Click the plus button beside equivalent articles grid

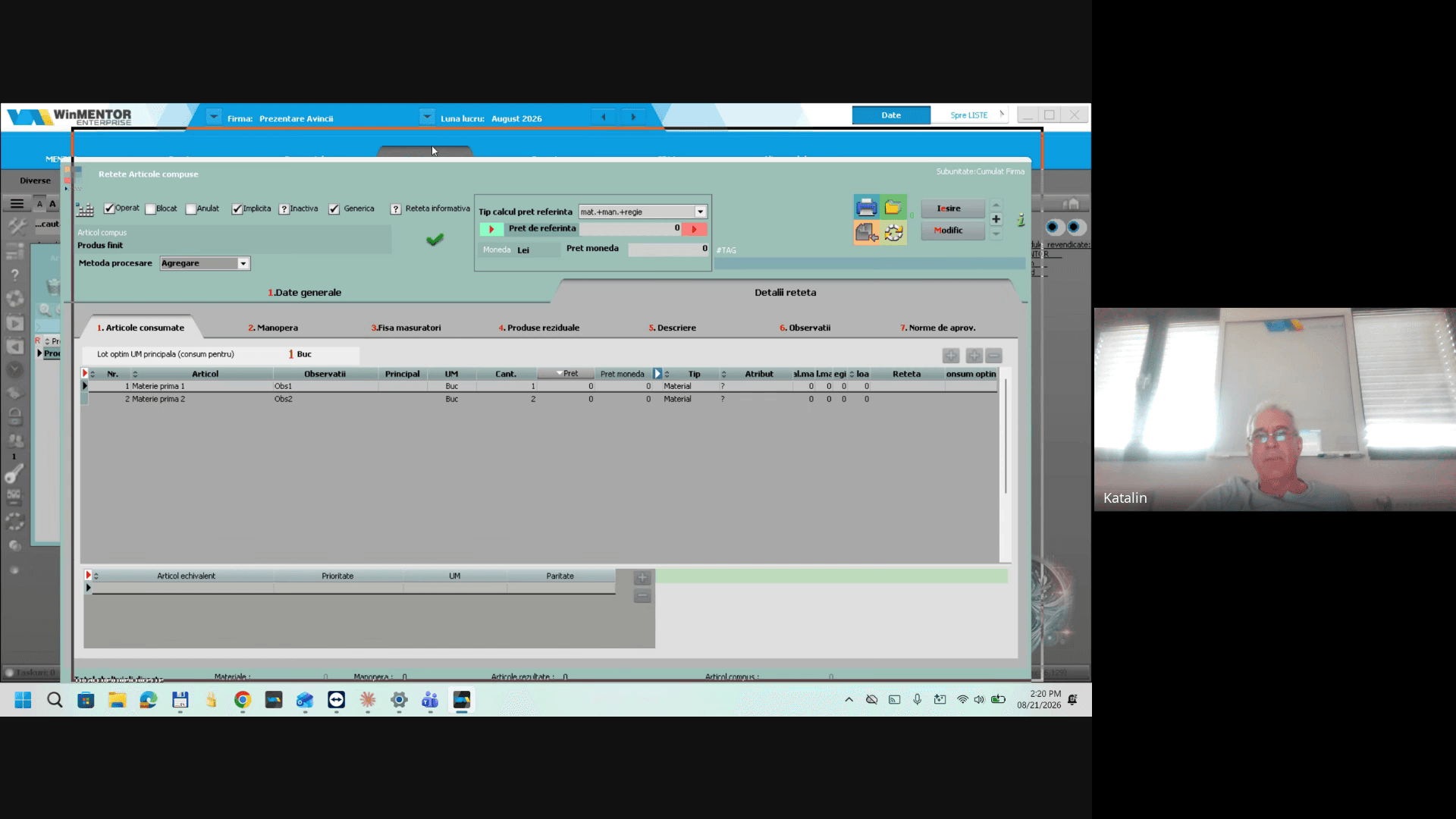(642, 578)
